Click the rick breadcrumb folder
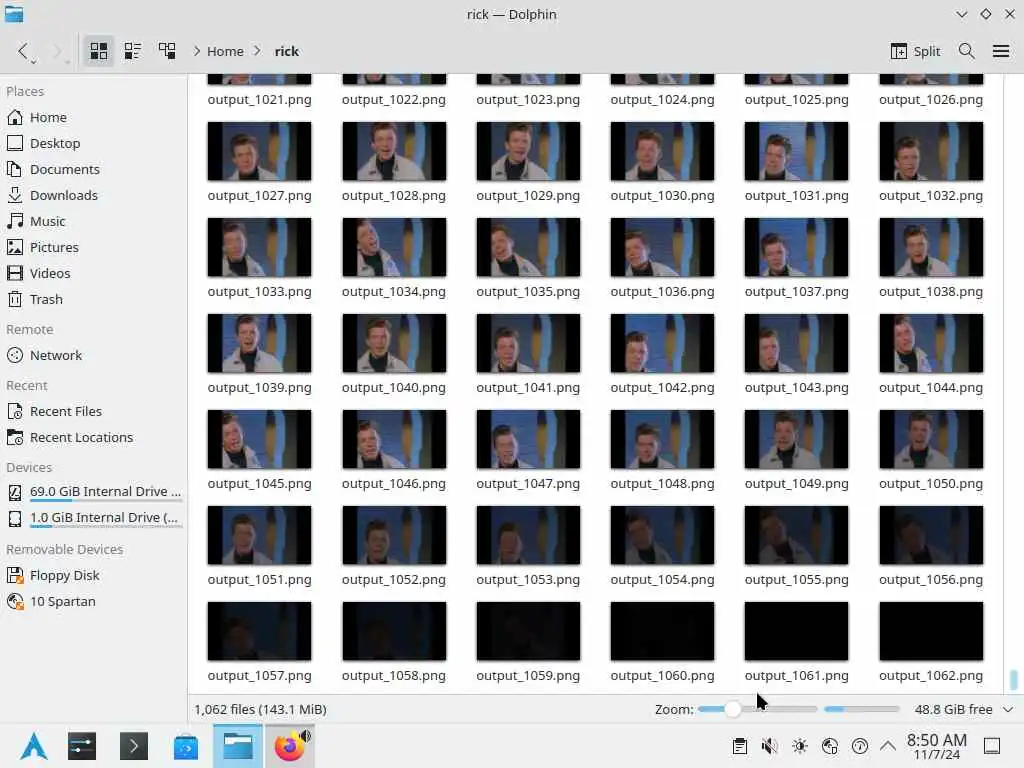Screen dimensions: 1024x768 (287, 51)
